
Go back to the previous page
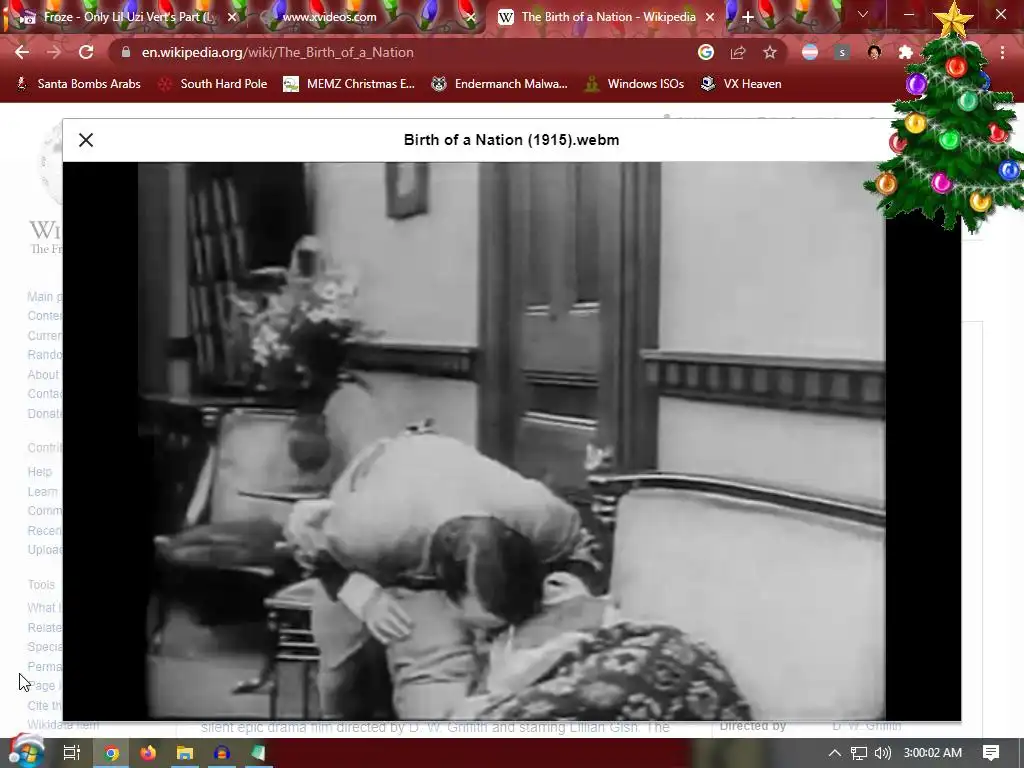pyautogui.click(x=22, y=52)
